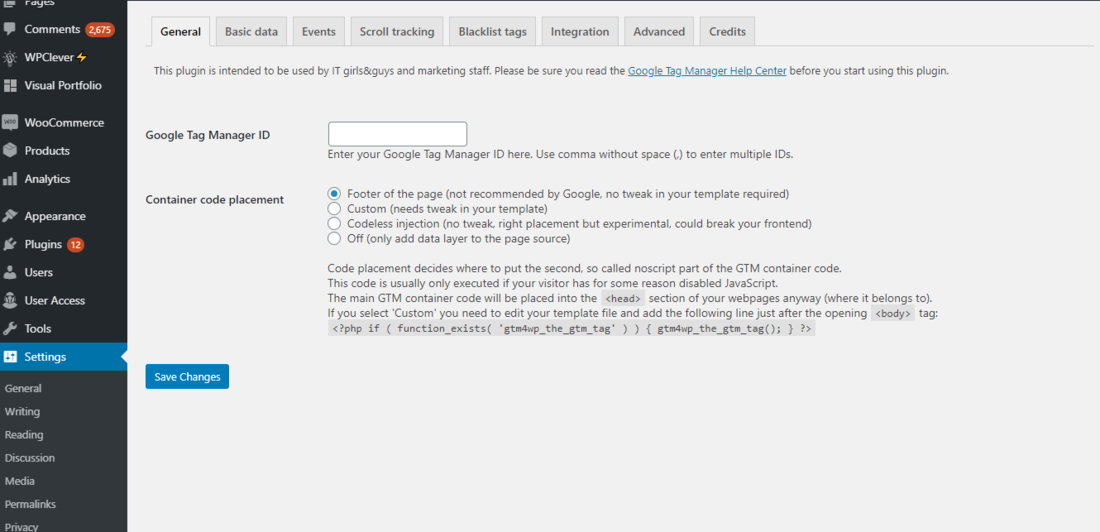Open the User Access menu item
The width and height of the screenshot is (1100, 532).
point(63,300)
